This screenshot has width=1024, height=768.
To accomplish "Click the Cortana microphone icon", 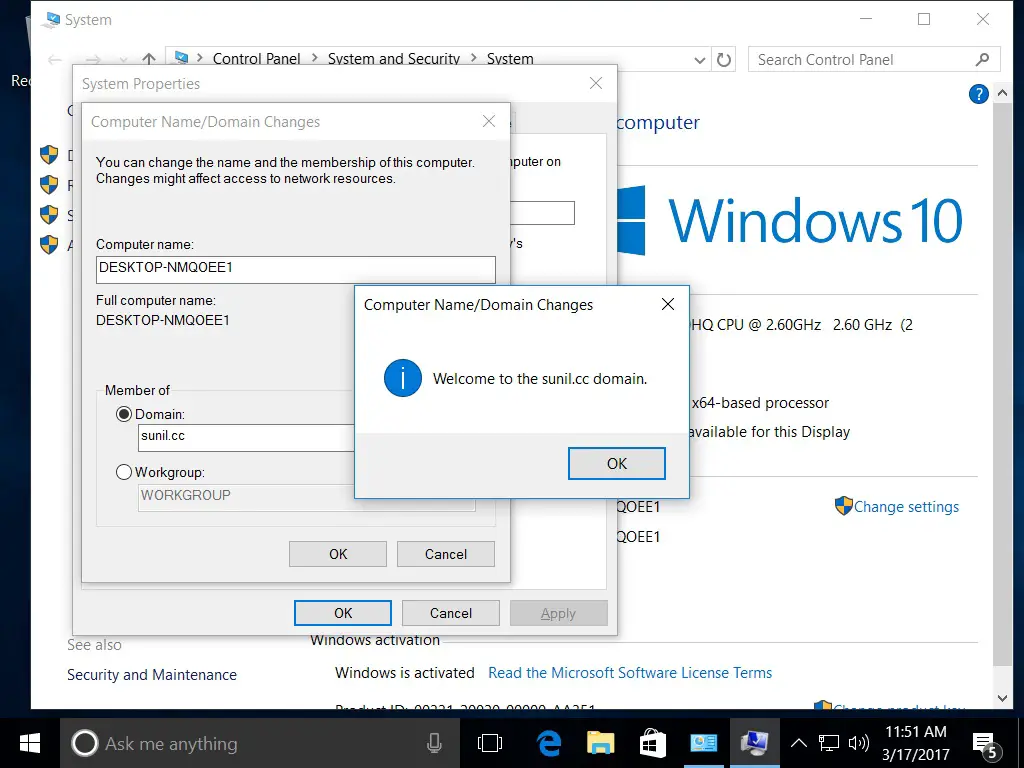I will pyautogui.click(x=435, y=743).
